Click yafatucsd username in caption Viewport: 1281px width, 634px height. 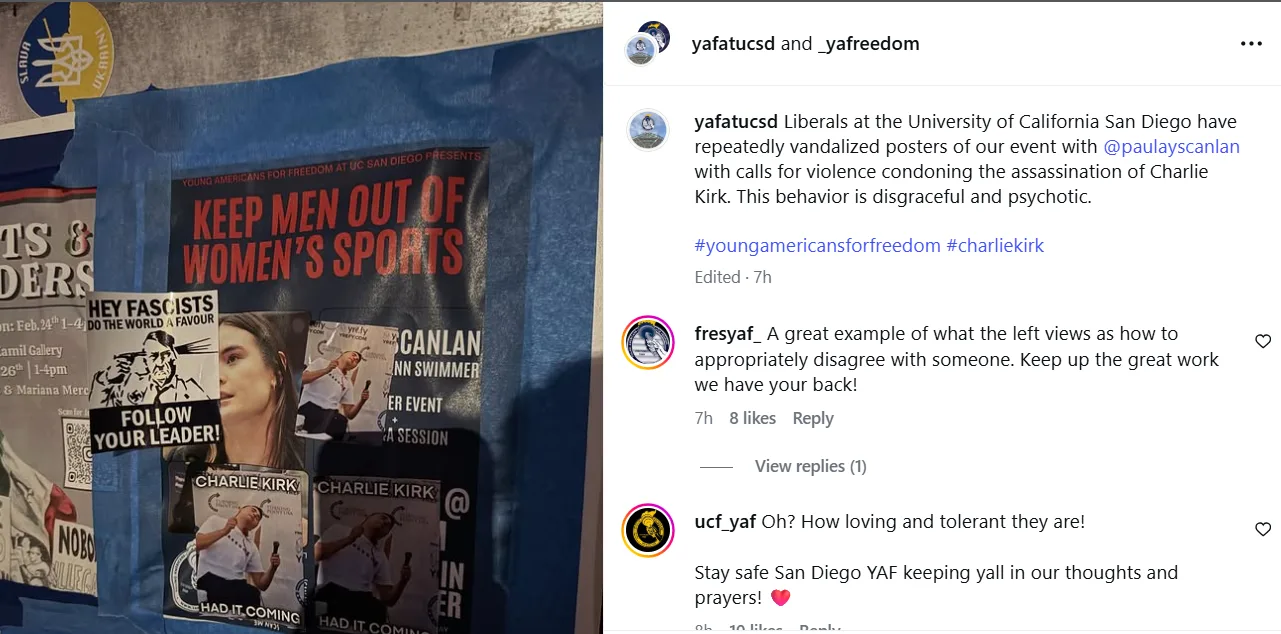coord(736,122)
